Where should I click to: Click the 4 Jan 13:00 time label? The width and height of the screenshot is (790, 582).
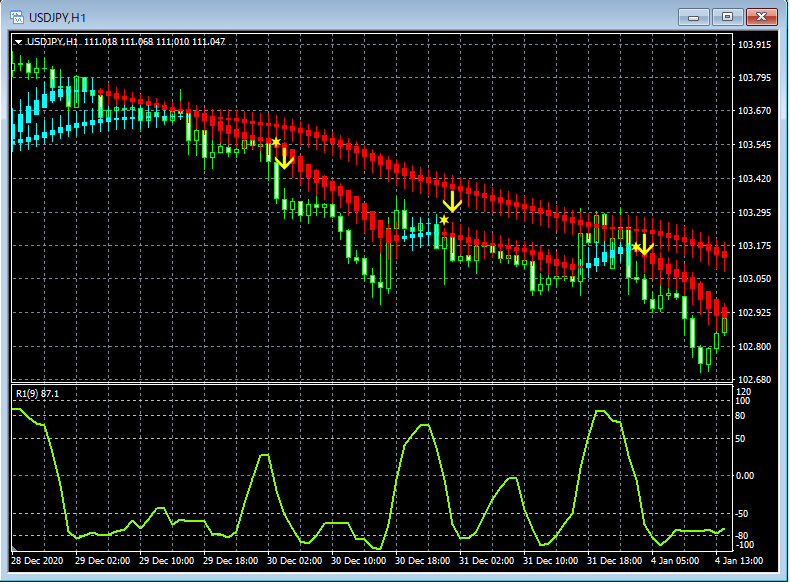coord(739,561)
